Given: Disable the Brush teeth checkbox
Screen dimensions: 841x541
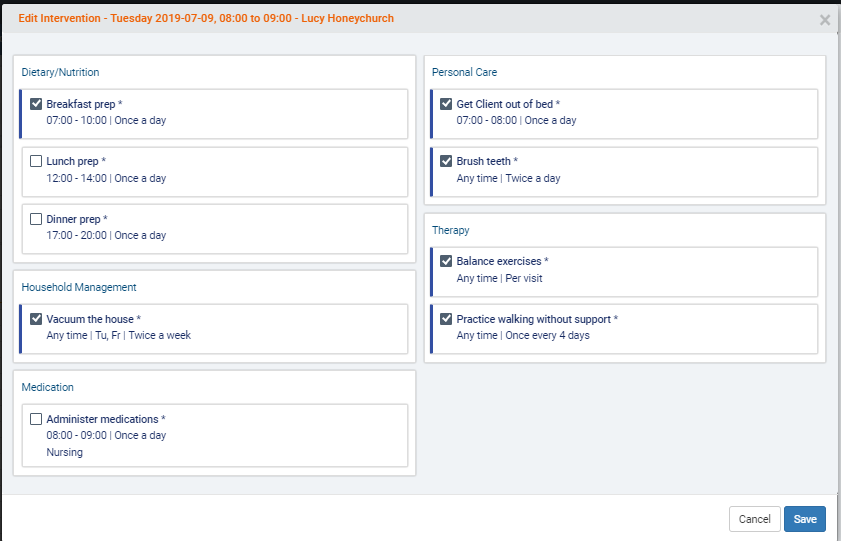Looking at the screenshot, I should tap(446, 161).
